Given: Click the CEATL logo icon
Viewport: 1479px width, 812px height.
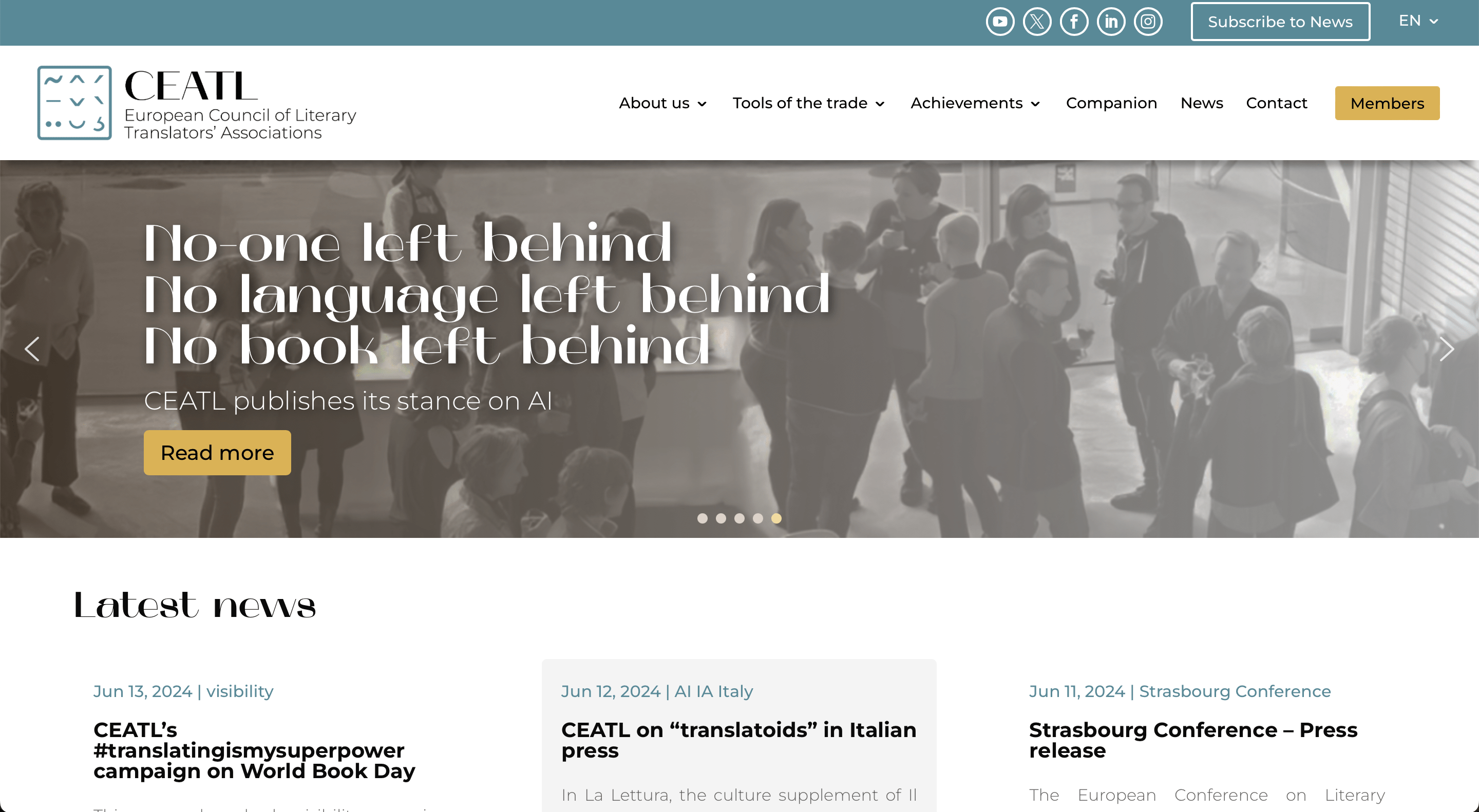Looking at the screenshot, I should [74, 103].
